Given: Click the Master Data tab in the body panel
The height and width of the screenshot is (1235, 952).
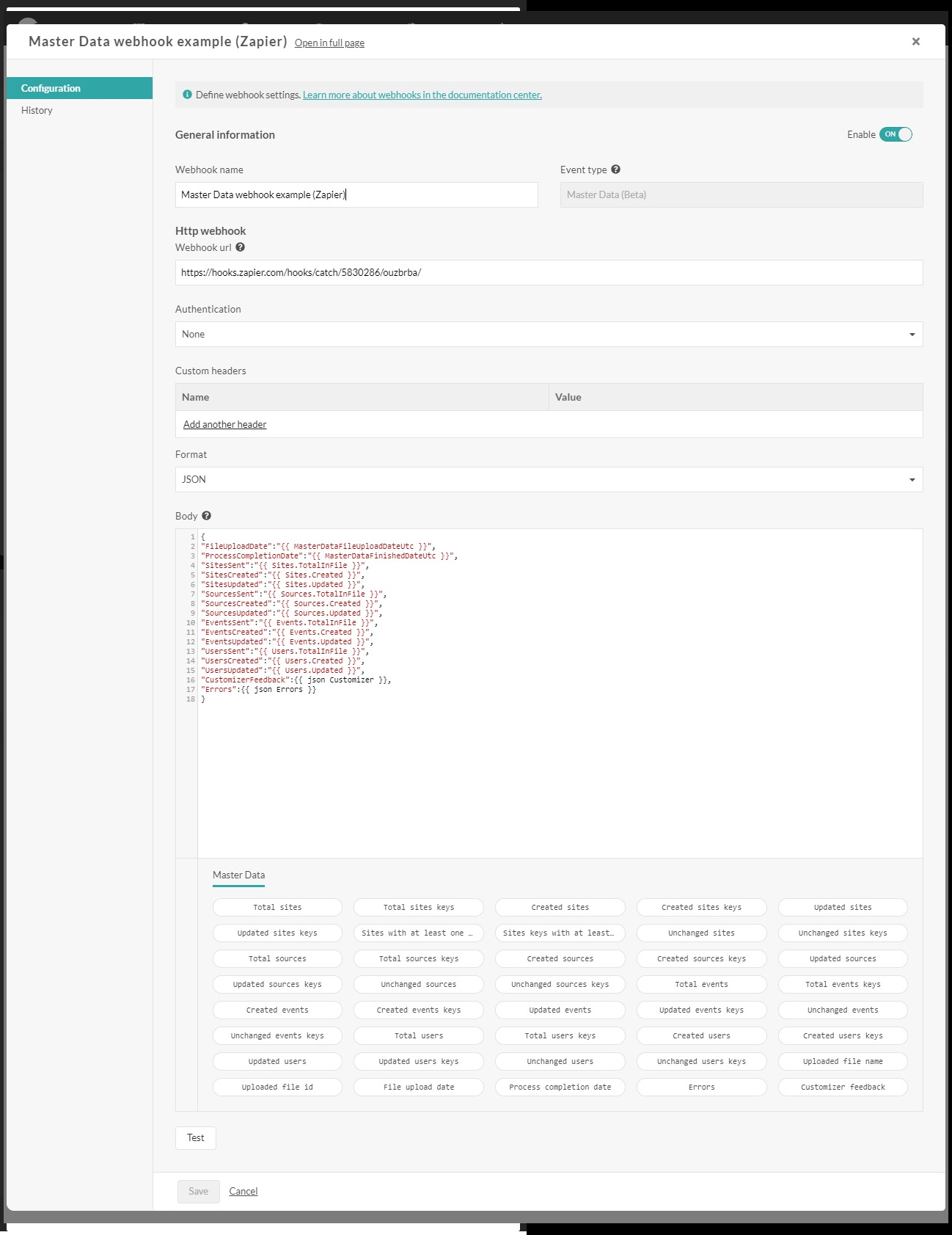Looking at the screenshot, I should coord(238,875).
